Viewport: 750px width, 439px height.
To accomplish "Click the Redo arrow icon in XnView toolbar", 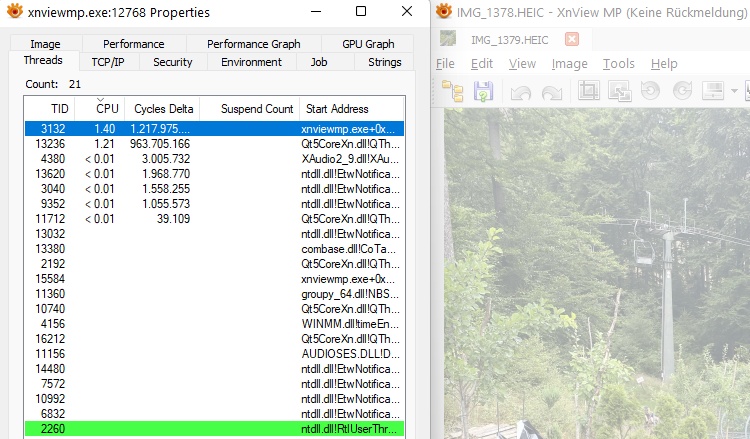I will [x=551, y=91].
